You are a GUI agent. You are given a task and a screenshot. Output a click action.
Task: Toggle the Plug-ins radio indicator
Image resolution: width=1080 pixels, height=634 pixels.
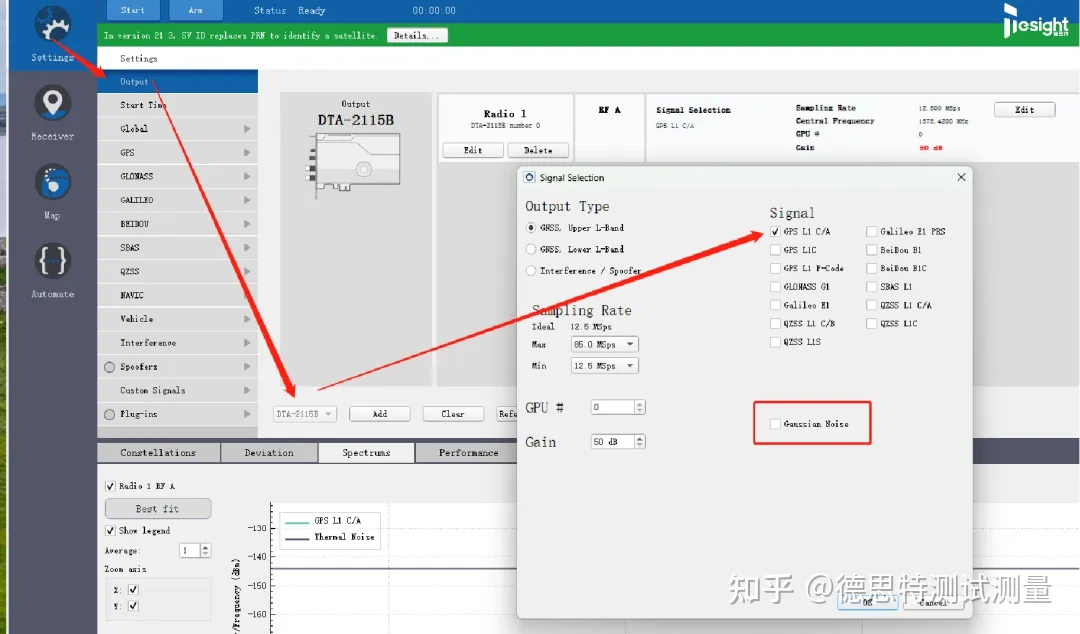coord(109,414)
